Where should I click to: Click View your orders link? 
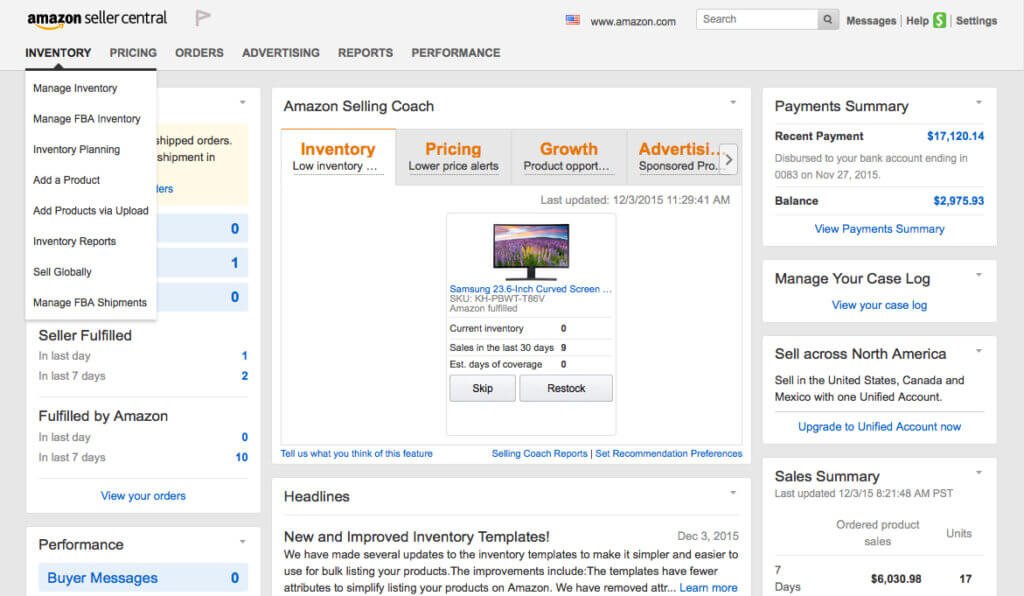click(143, 496)
